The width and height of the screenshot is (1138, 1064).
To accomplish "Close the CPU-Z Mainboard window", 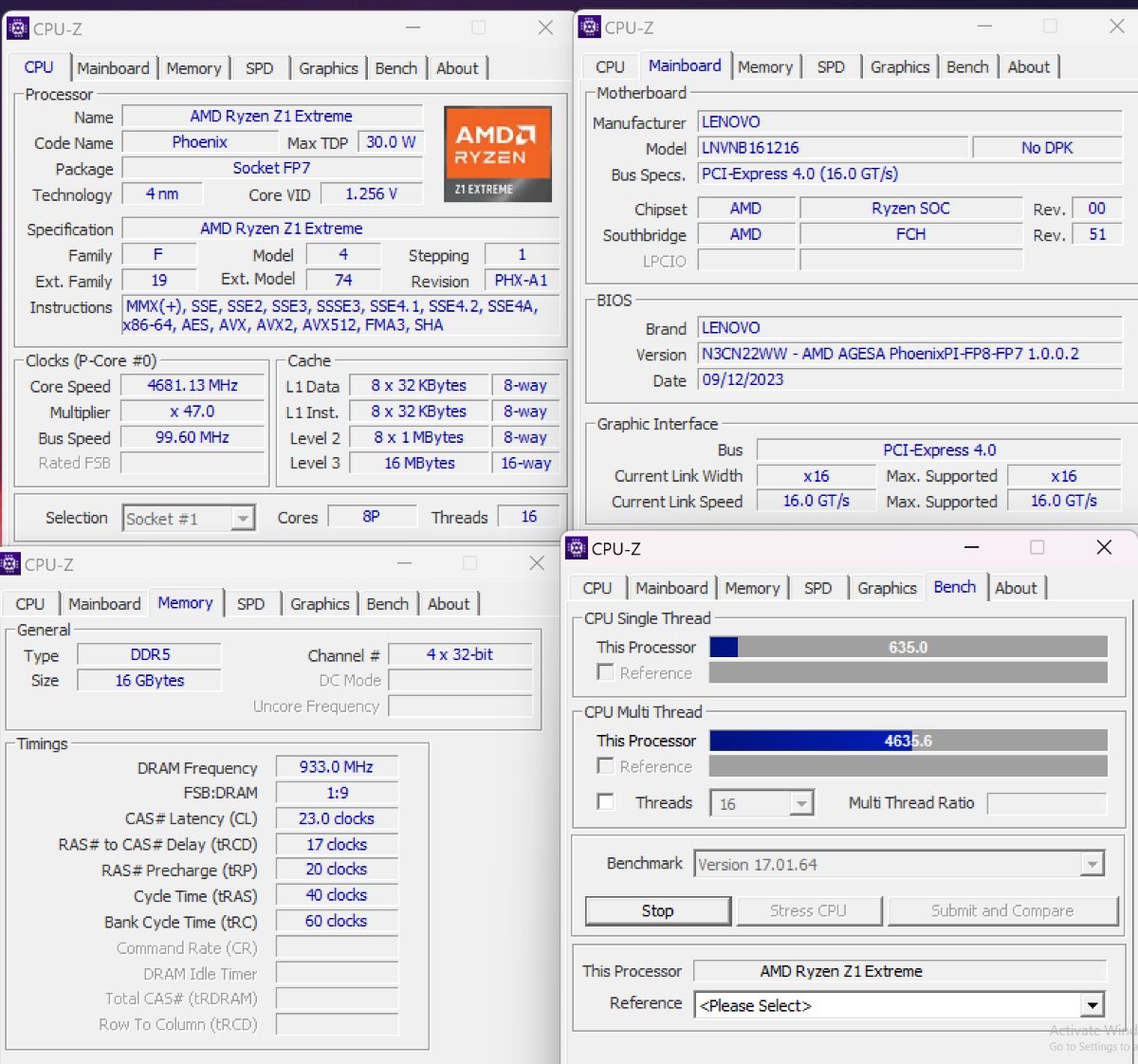I will click(x=1117, y=28).
